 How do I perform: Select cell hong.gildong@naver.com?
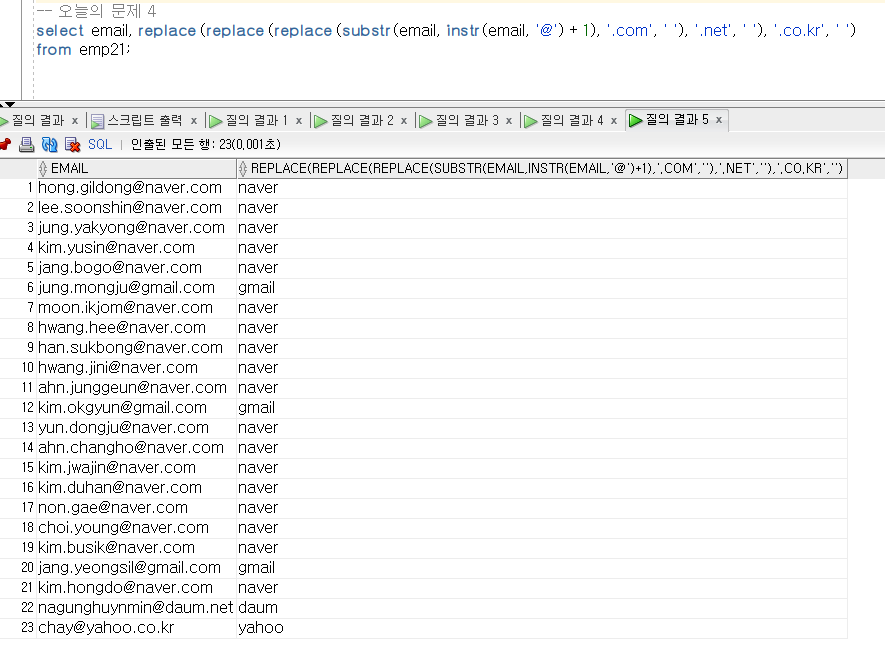137,187
